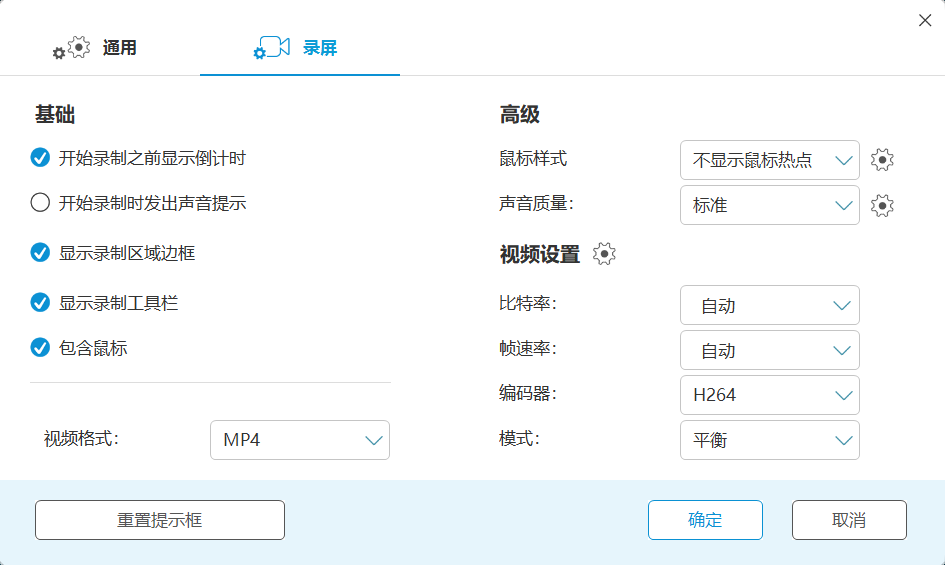Open sound quality settings gear

click(x=882, y=206)
